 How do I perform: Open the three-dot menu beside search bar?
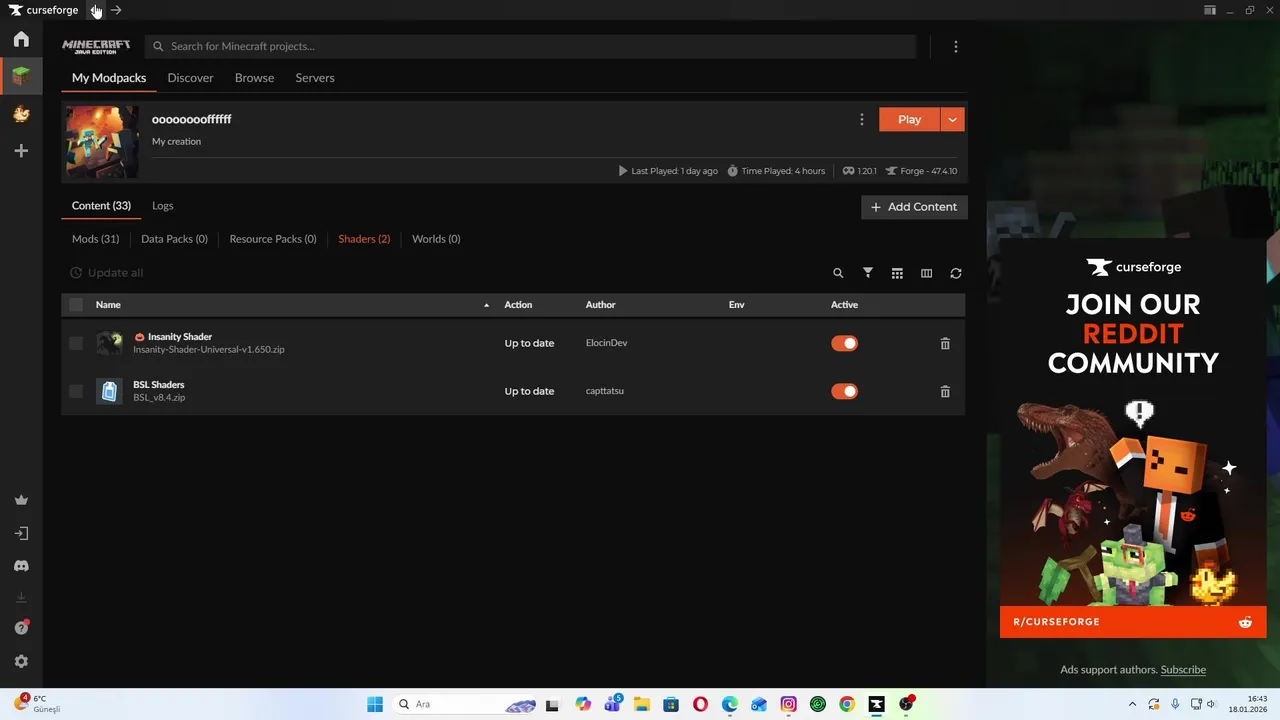(x=956, y=47)
